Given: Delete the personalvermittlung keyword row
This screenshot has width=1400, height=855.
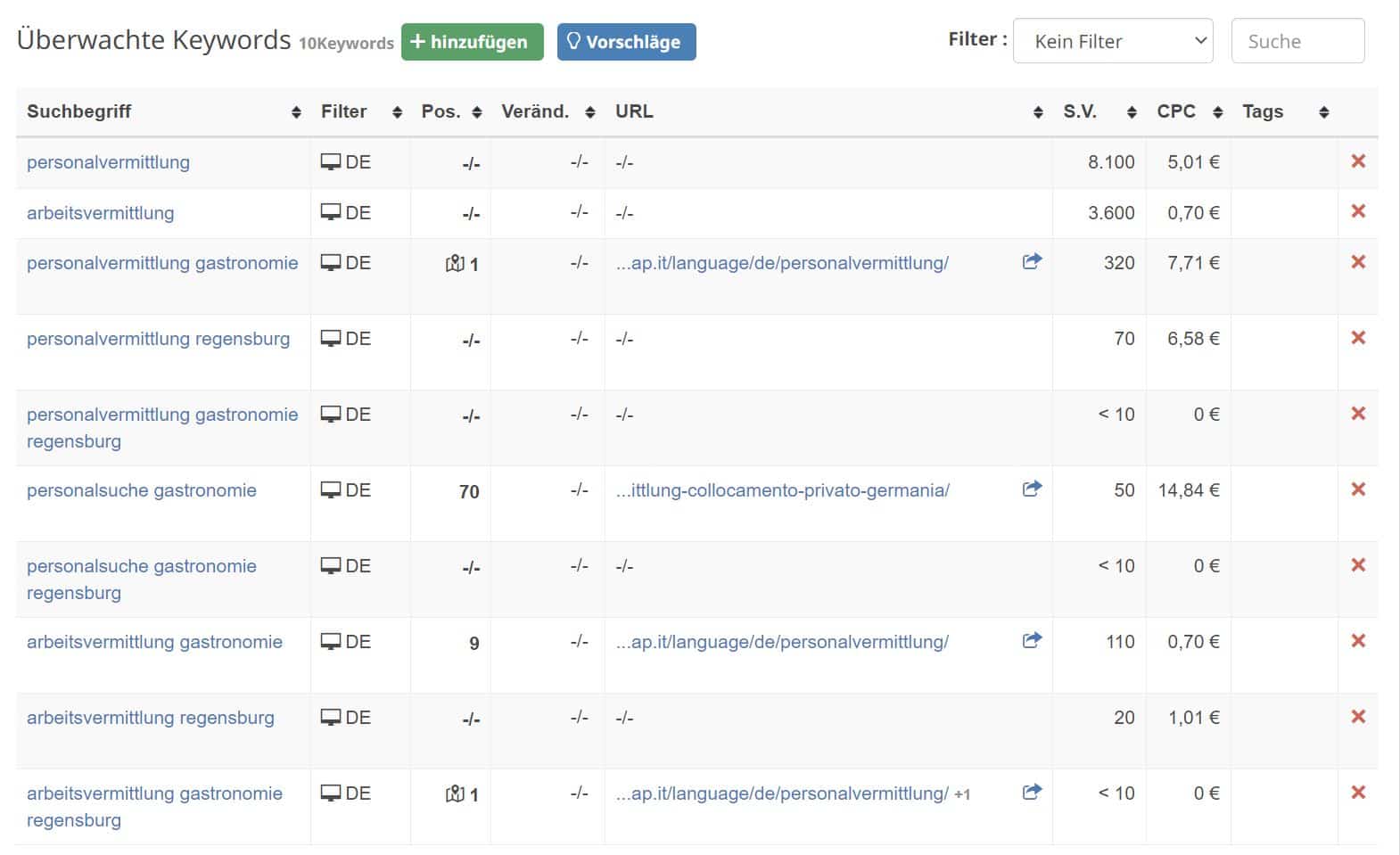Looking at the screenshot, I should tap(1358, 161).
